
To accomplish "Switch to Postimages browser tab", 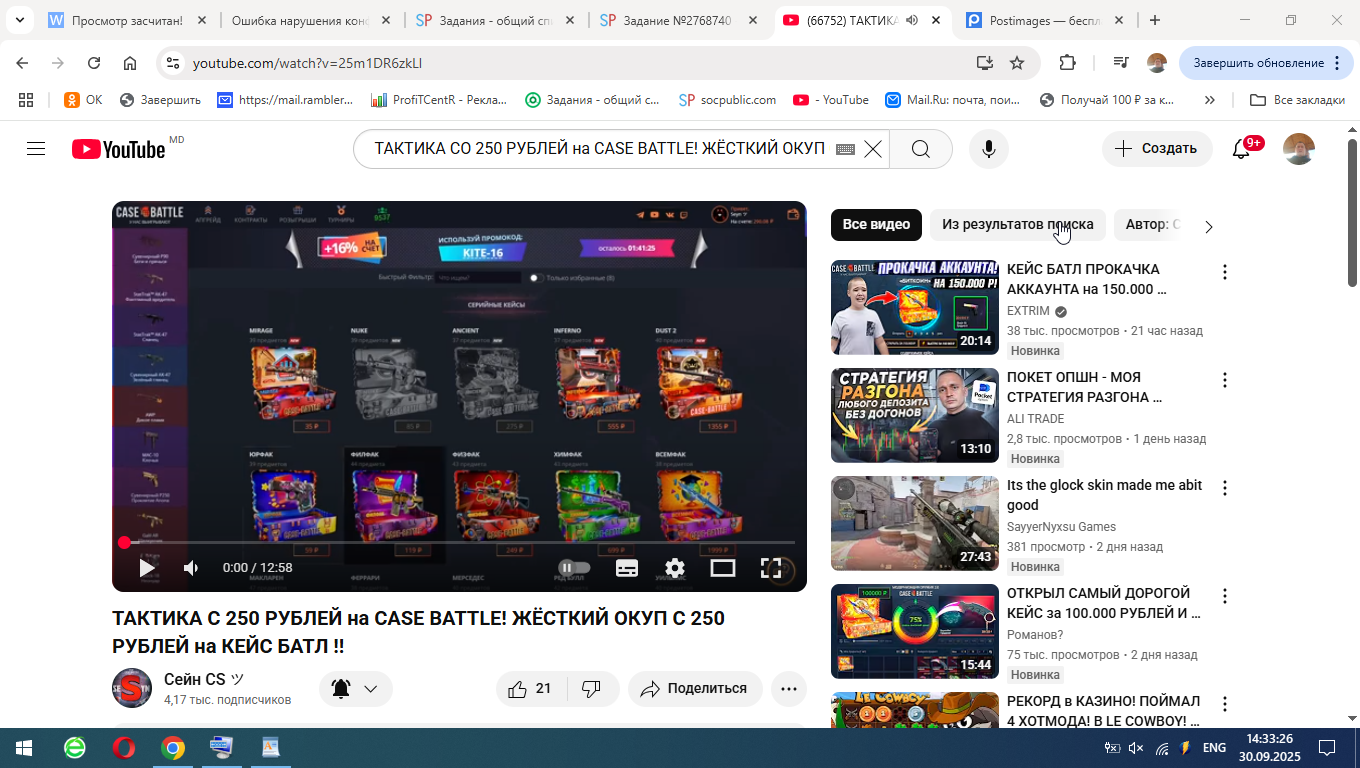I will (1043, 20).
